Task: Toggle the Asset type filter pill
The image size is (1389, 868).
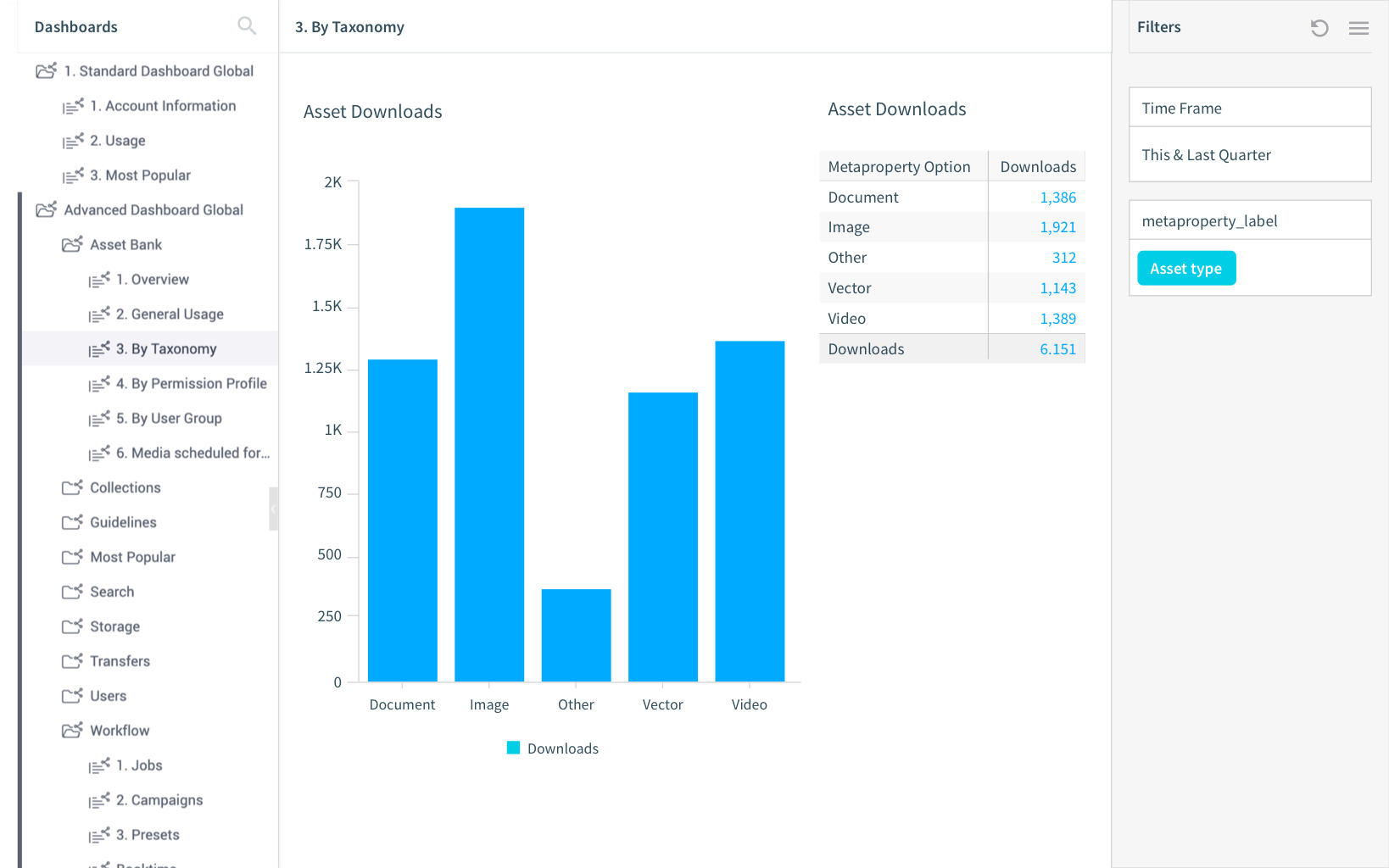Action: [x=1185, y=268]
